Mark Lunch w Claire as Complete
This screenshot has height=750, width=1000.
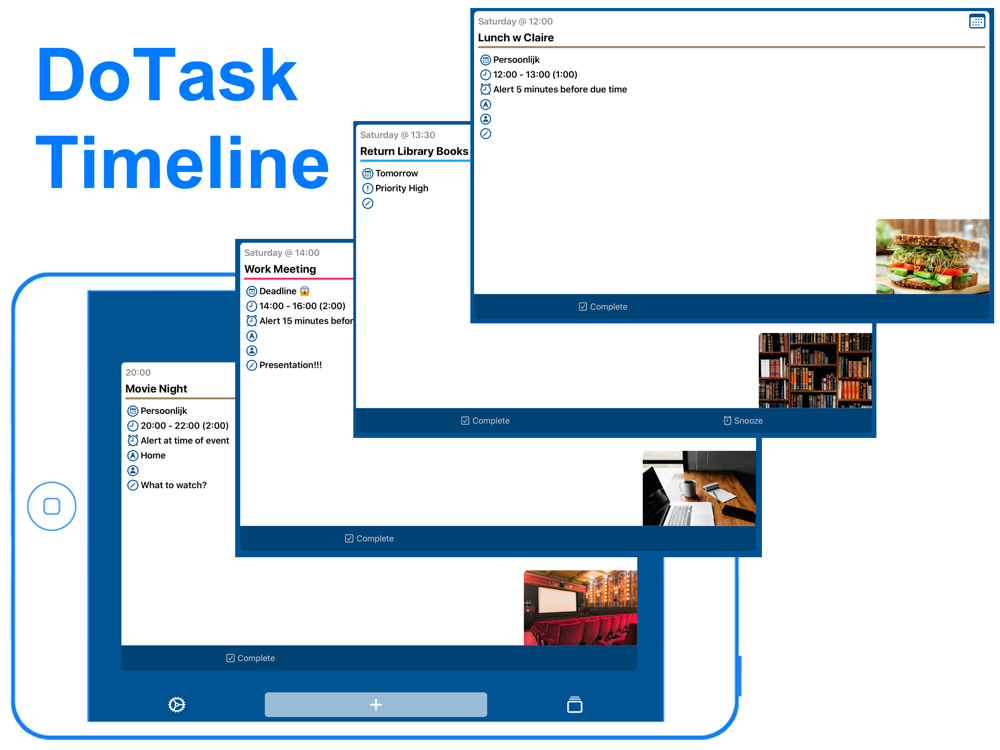(603, 307)
